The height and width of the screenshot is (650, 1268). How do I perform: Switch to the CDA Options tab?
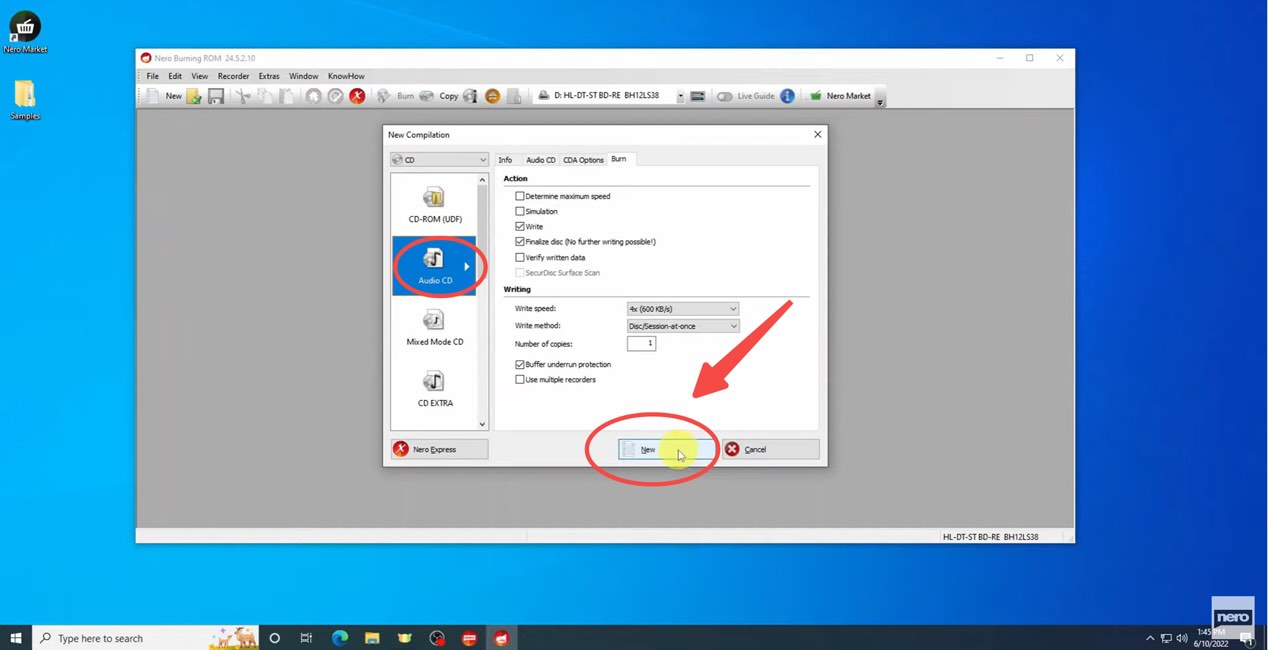tap(583, 160)
